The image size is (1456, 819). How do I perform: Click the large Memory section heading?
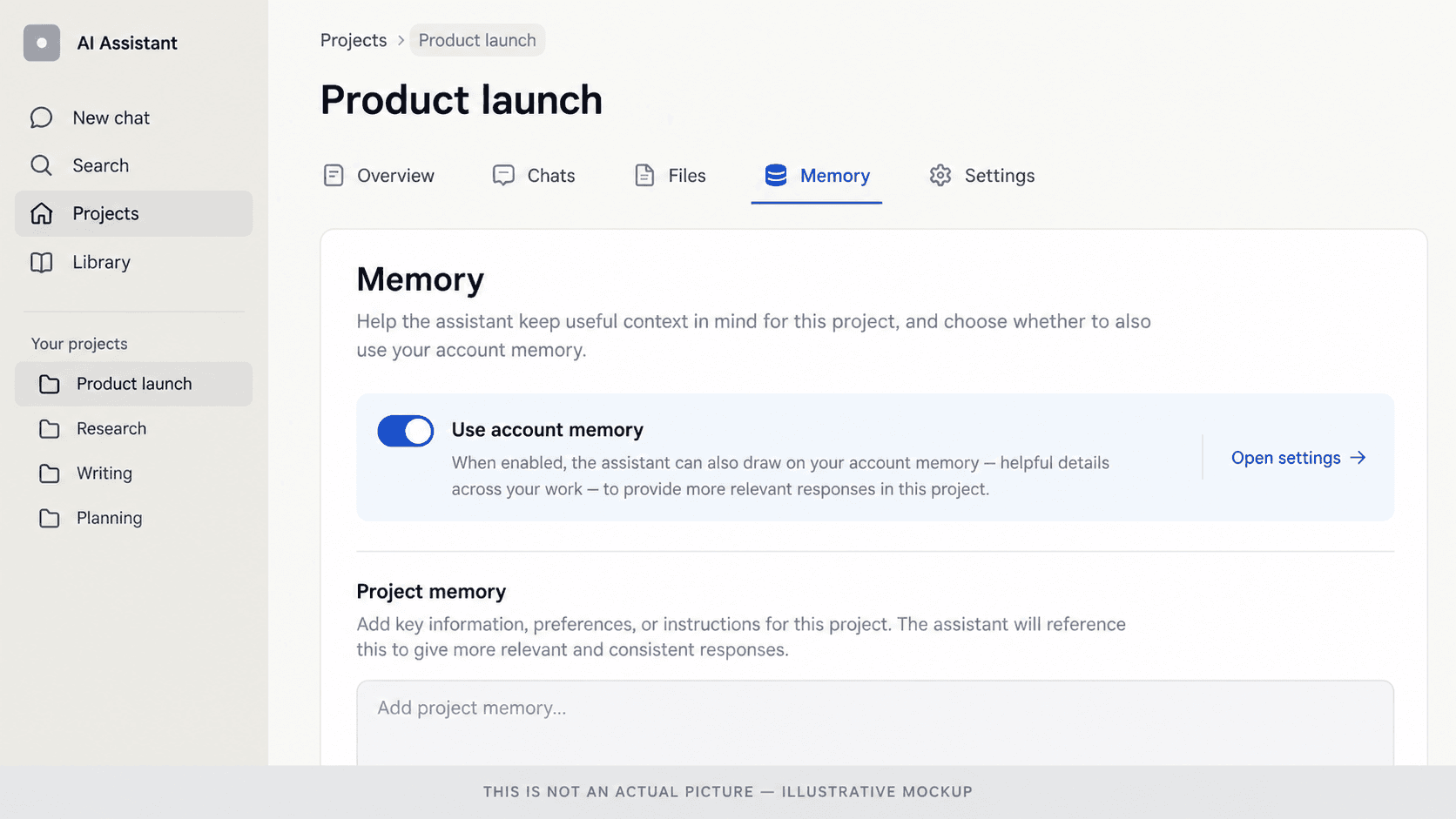[421, 279]
